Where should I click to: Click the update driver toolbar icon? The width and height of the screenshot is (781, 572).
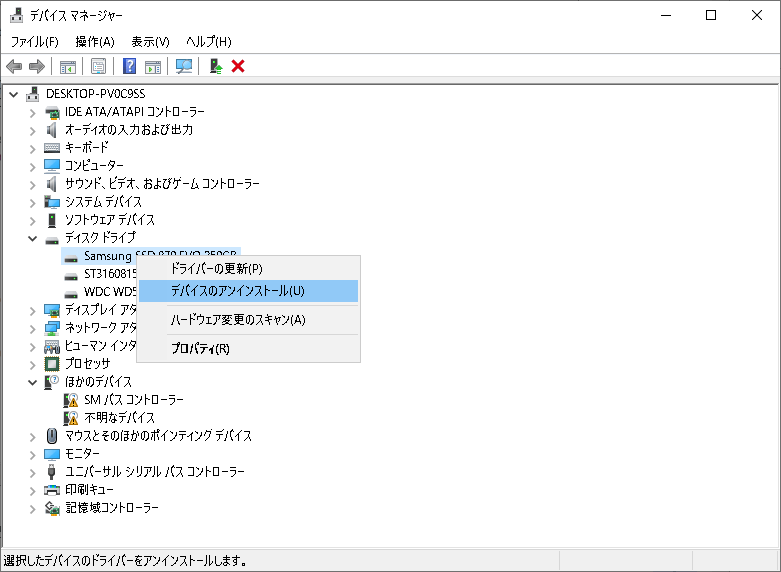[x=214, y=66]
